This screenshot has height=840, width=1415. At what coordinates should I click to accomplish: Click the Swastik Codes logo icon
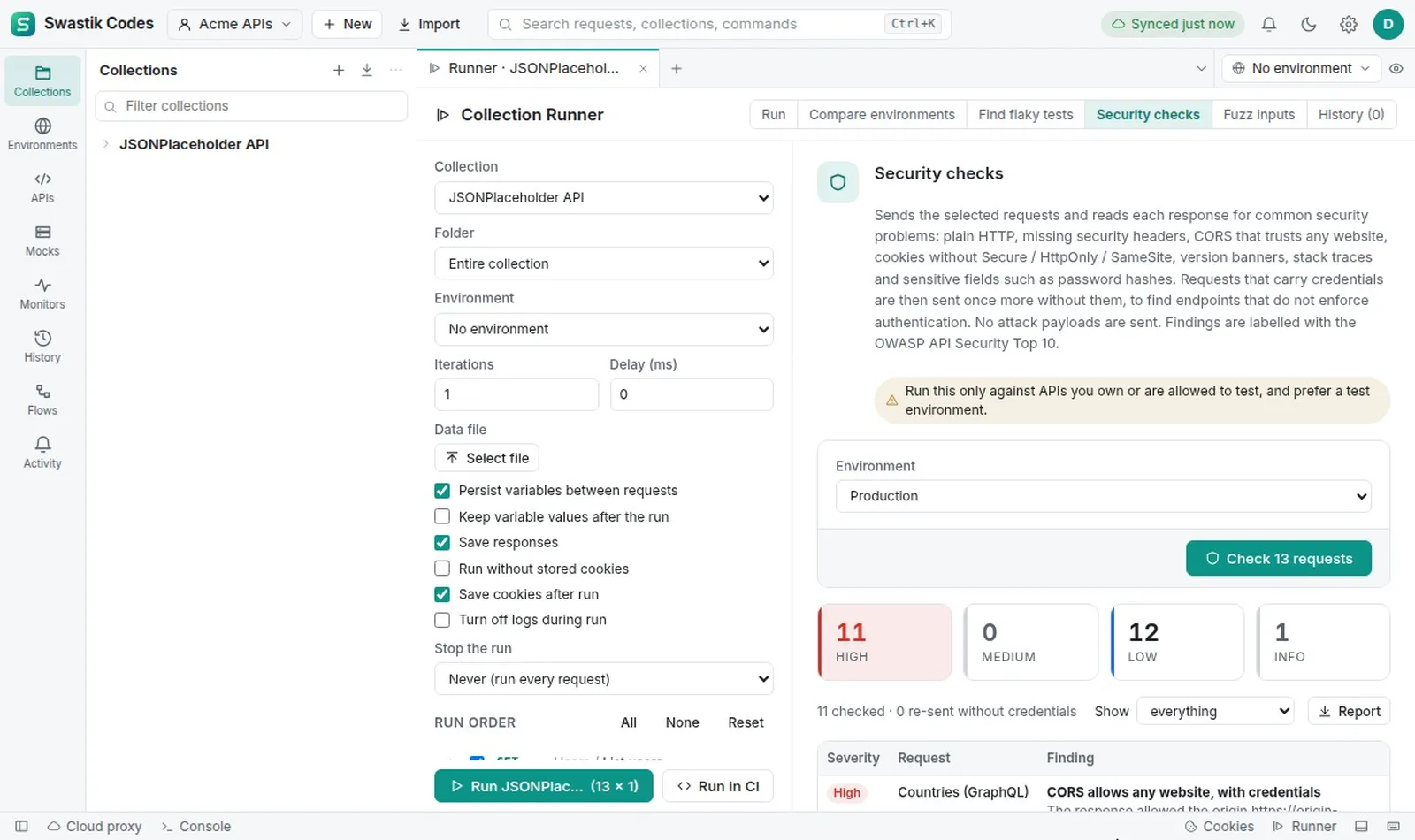pyautogui.click(x=23, y=24)
